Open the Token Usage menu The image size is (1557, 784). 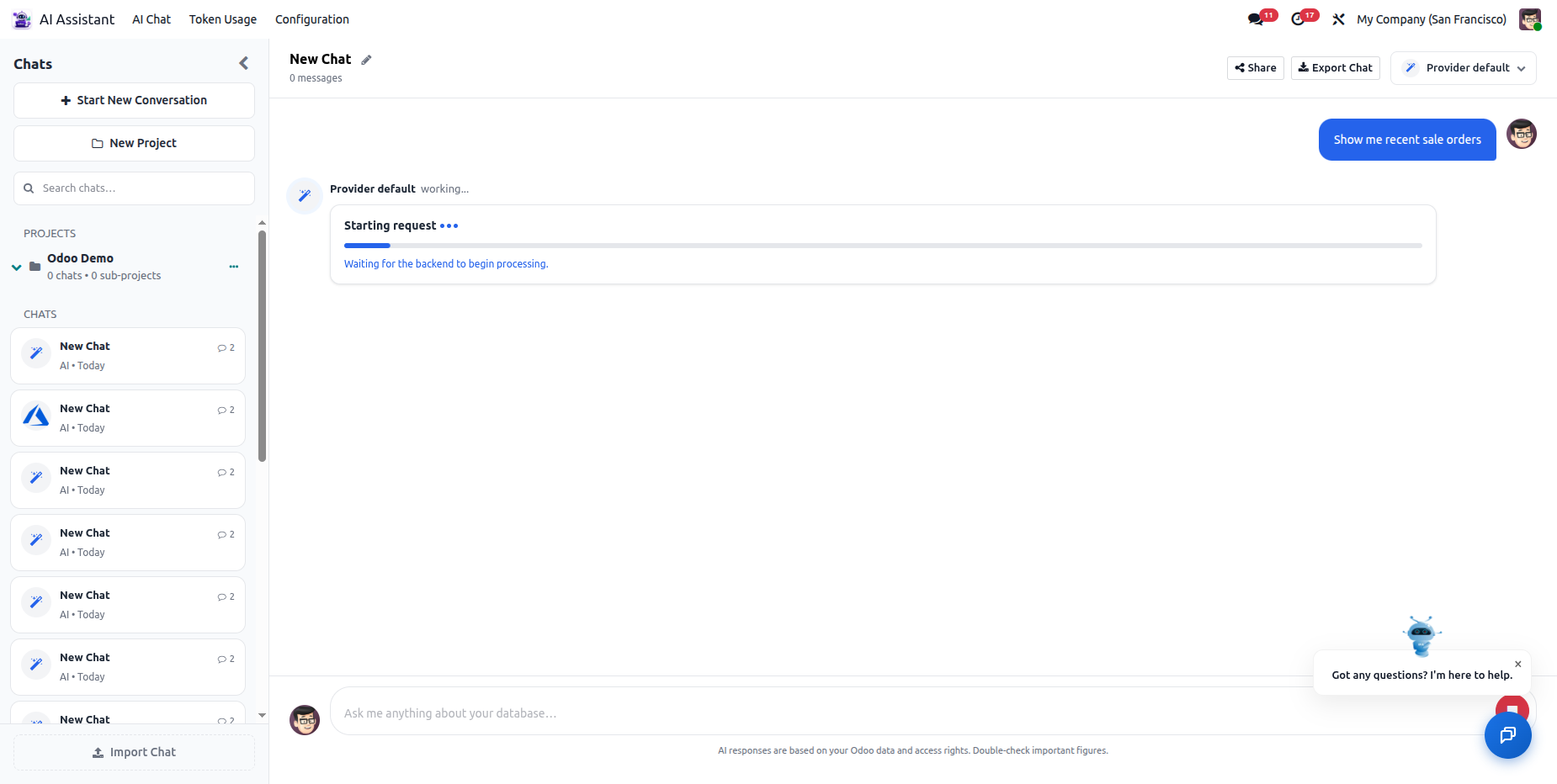point(223,19)
